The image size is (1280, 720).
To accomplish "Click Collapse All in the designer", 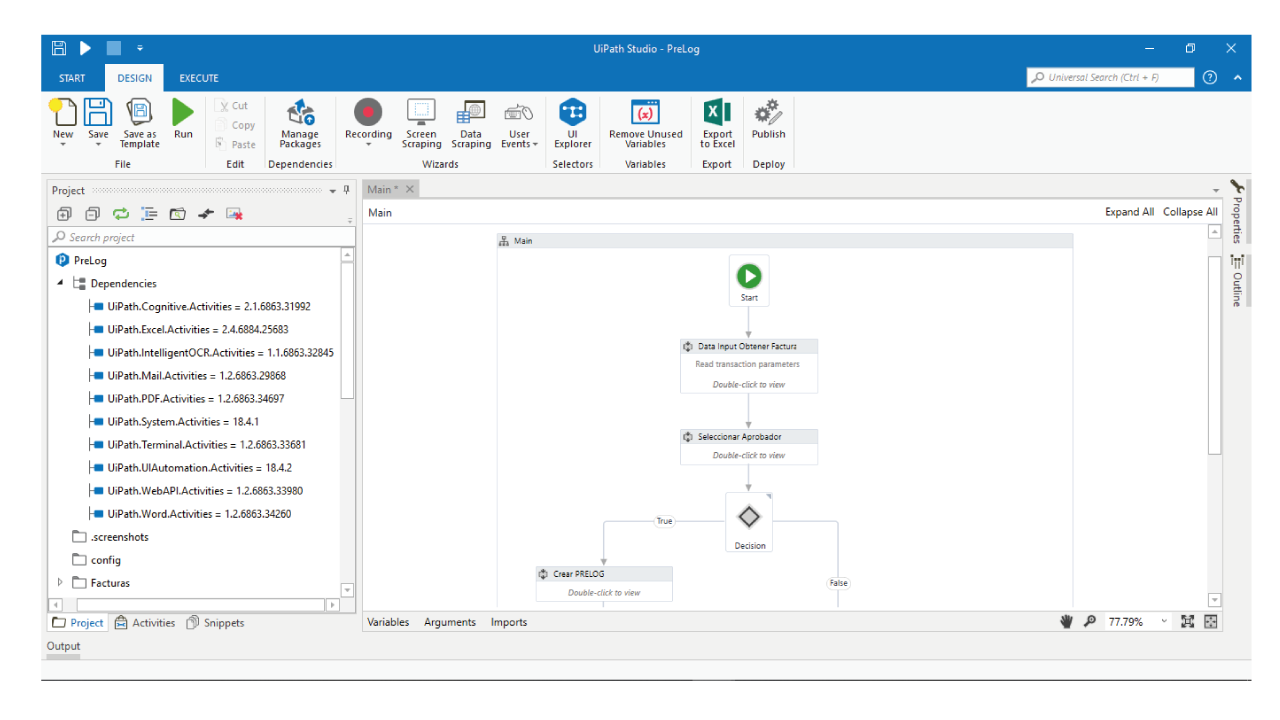I will pyautogui.click(x=1190, y=212).
